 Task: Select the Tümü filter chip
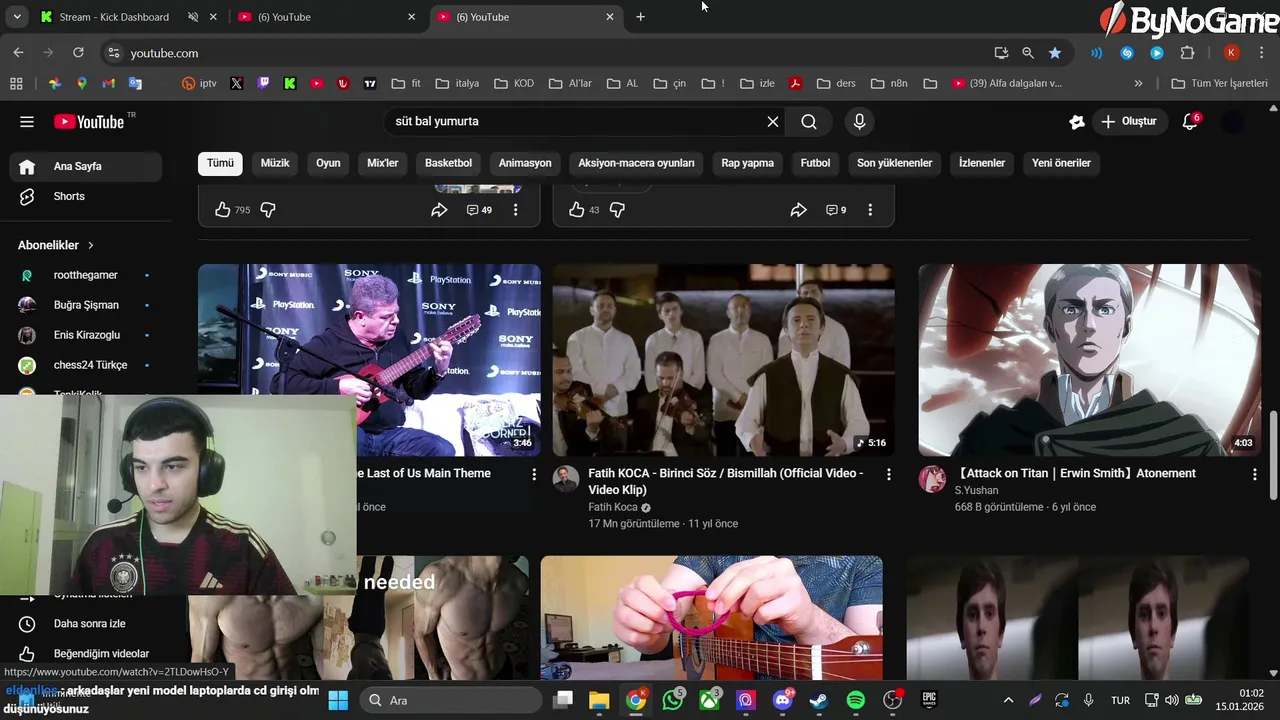[x=220, y=163]
